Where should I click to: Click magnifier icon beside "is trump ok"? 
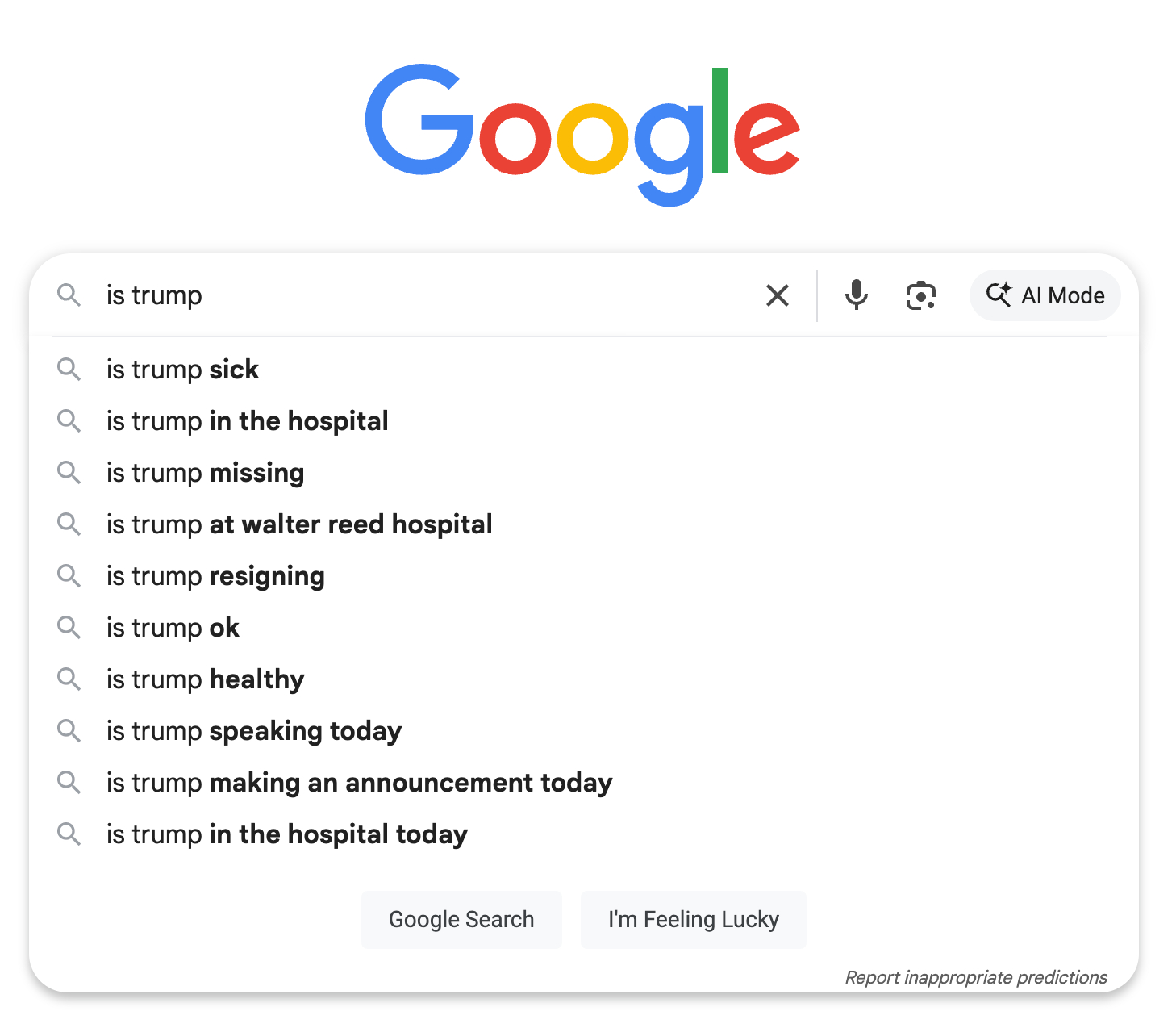pos(69,628)
